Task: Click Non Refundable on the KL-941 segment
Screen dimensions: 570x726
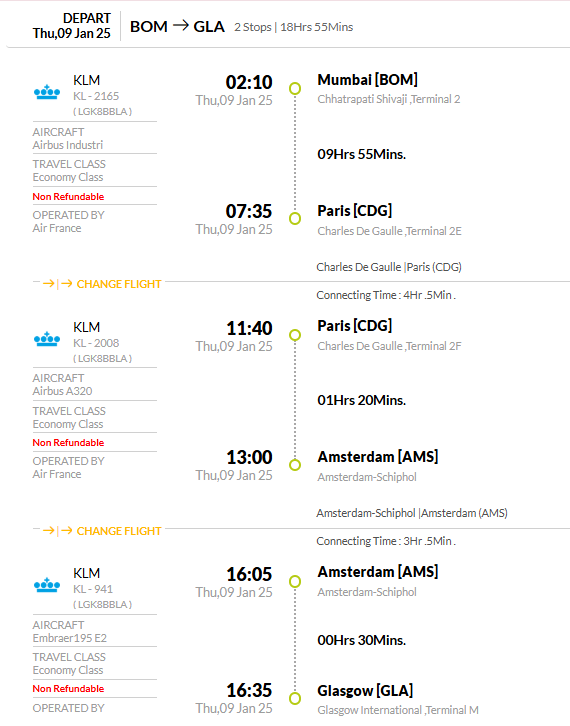Action: coord(68,688)
